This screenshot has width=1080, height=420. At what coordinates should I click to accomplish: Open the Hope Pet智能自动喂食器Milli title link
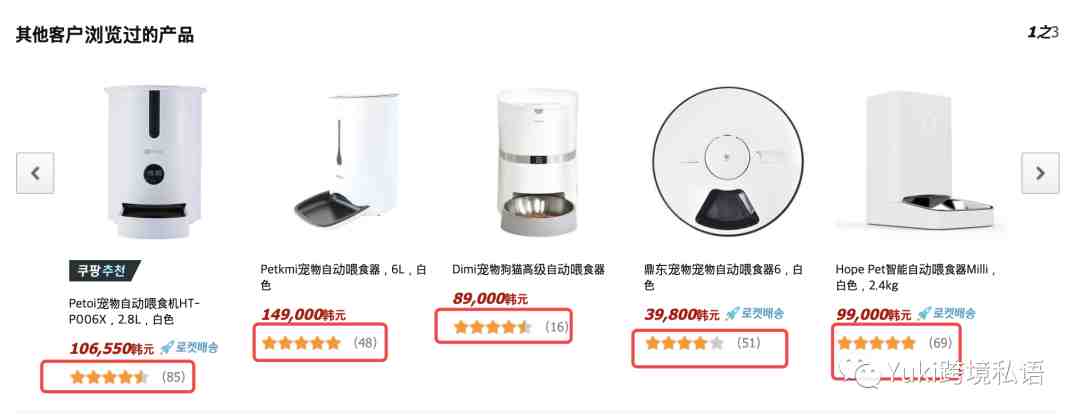point(917,277)
